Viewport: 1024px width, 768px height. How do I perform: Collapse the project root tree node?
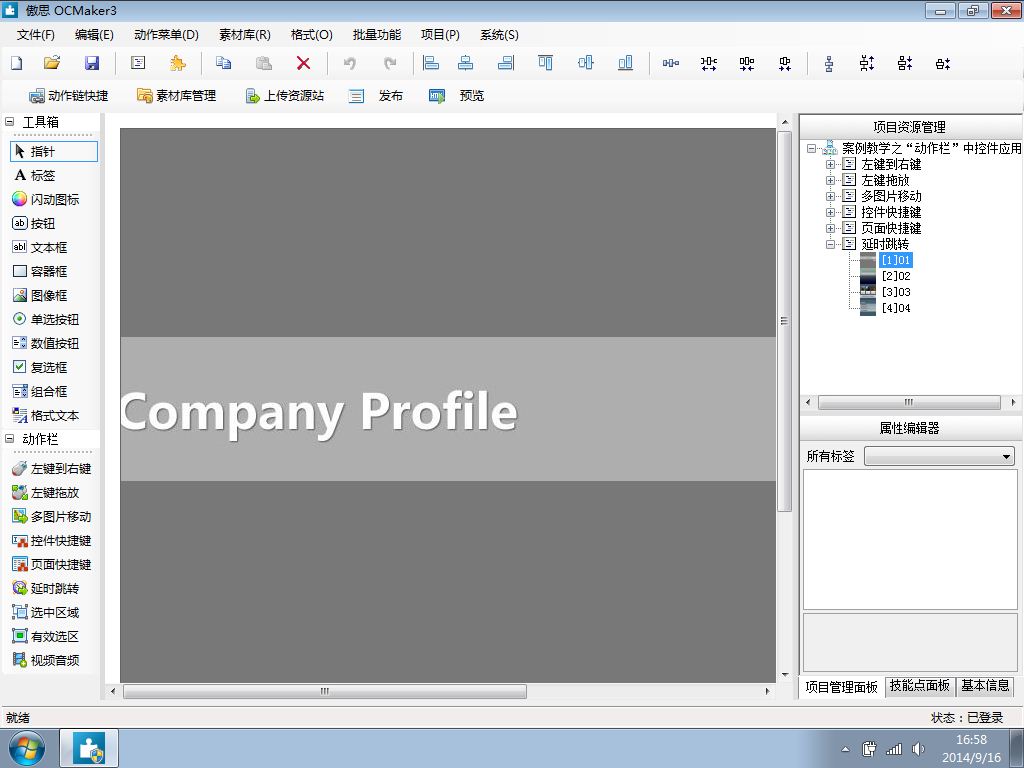click(811, 148)
